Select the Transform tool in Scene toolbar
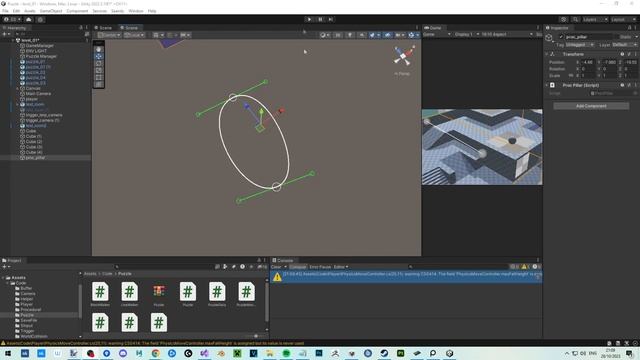Screen dimensions: 640x360 [99, 84]
